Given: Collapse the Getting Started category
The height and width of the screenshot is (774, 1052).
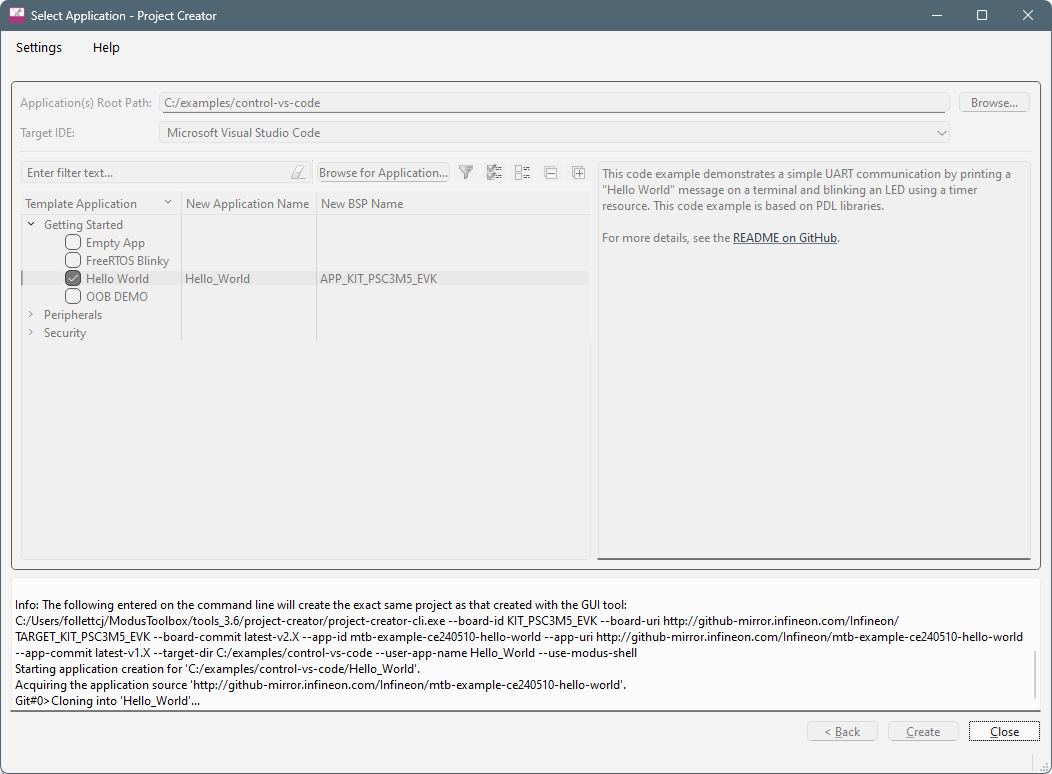Looking at the screenshot, I should (x=31, y=225).
